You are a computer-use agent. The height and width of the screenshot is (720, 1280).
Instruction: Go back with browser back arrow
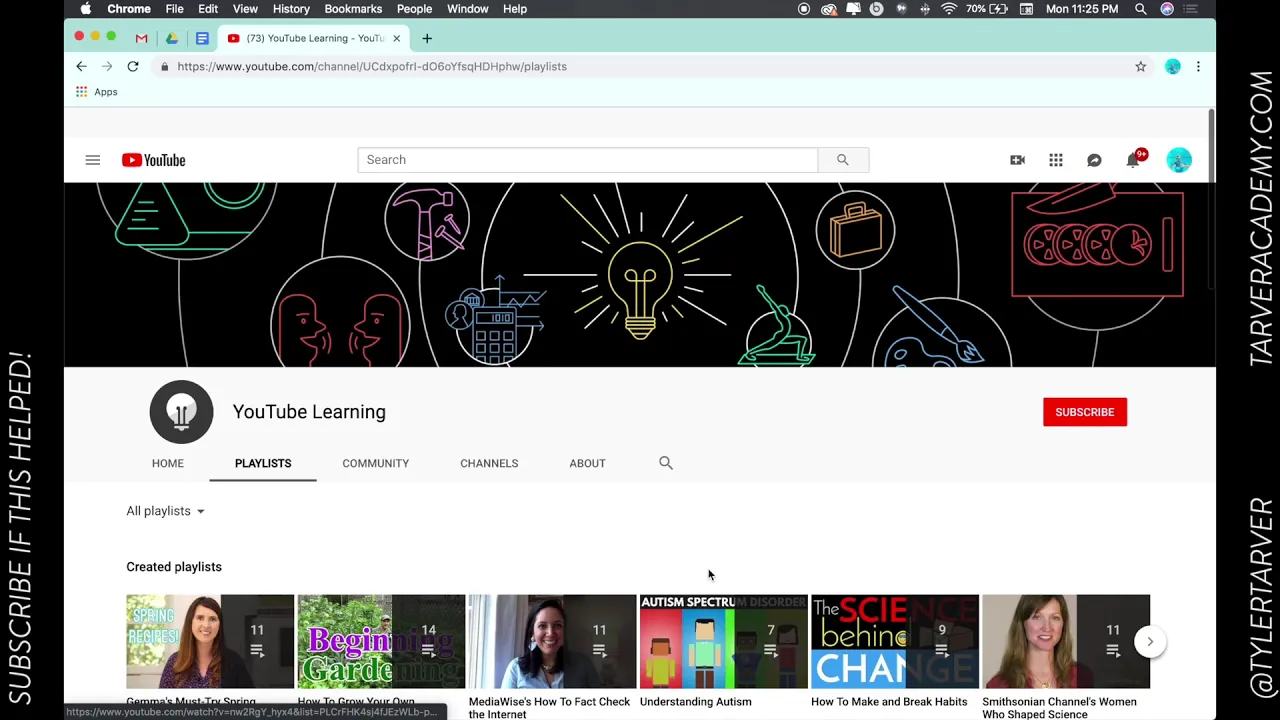(81, 66)
